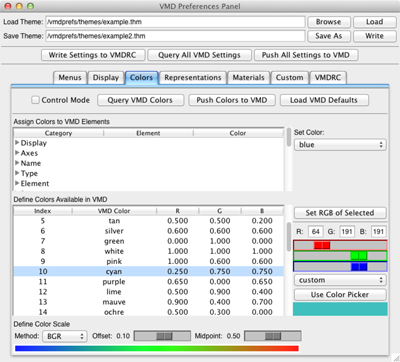The image size is (400, 362).
Task: Open the Representations tab
Action: 193,78
